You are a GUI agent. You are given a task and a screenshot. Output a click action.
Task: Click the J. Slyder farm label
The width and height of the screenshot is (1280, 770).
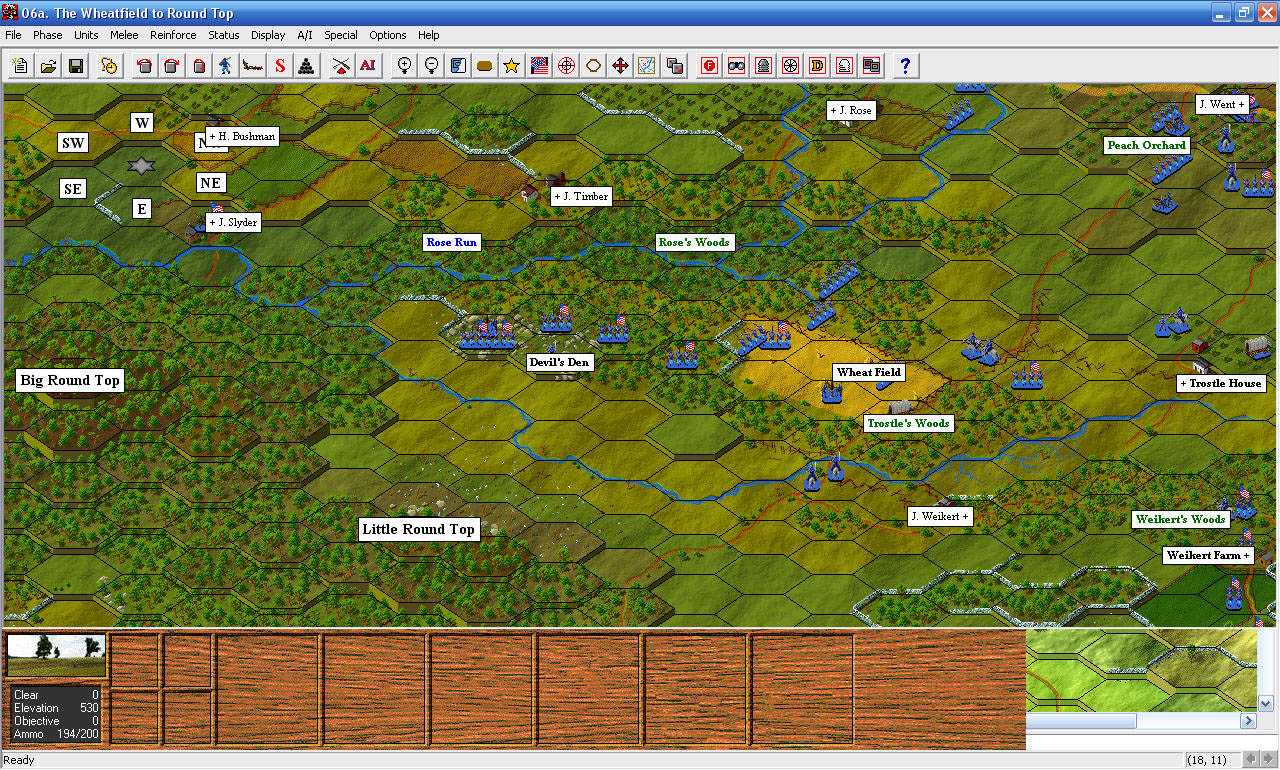tap(233, 222)
